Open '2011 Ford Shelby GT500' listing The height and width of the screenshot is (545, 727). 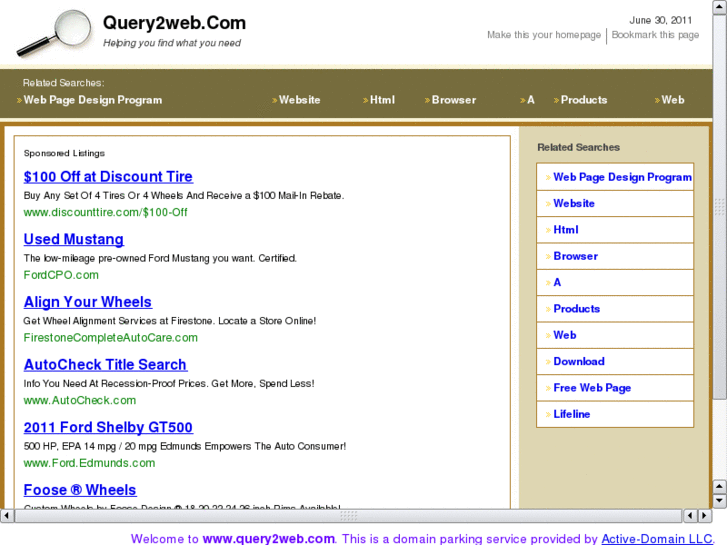(108, 427)
